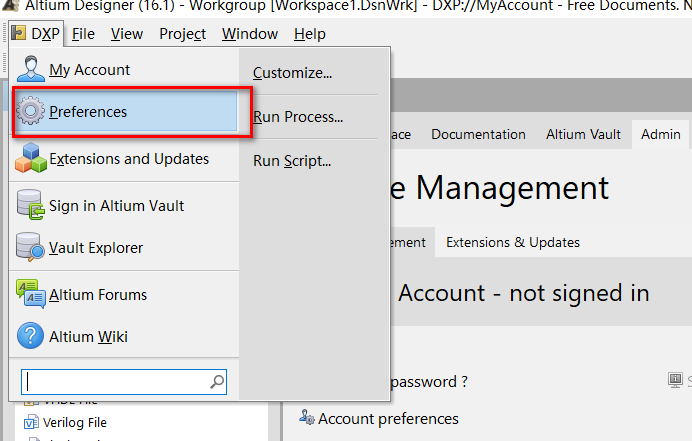Select Verilog File in the list
Screen dimensions: 692x441
[x=75, y=422]
